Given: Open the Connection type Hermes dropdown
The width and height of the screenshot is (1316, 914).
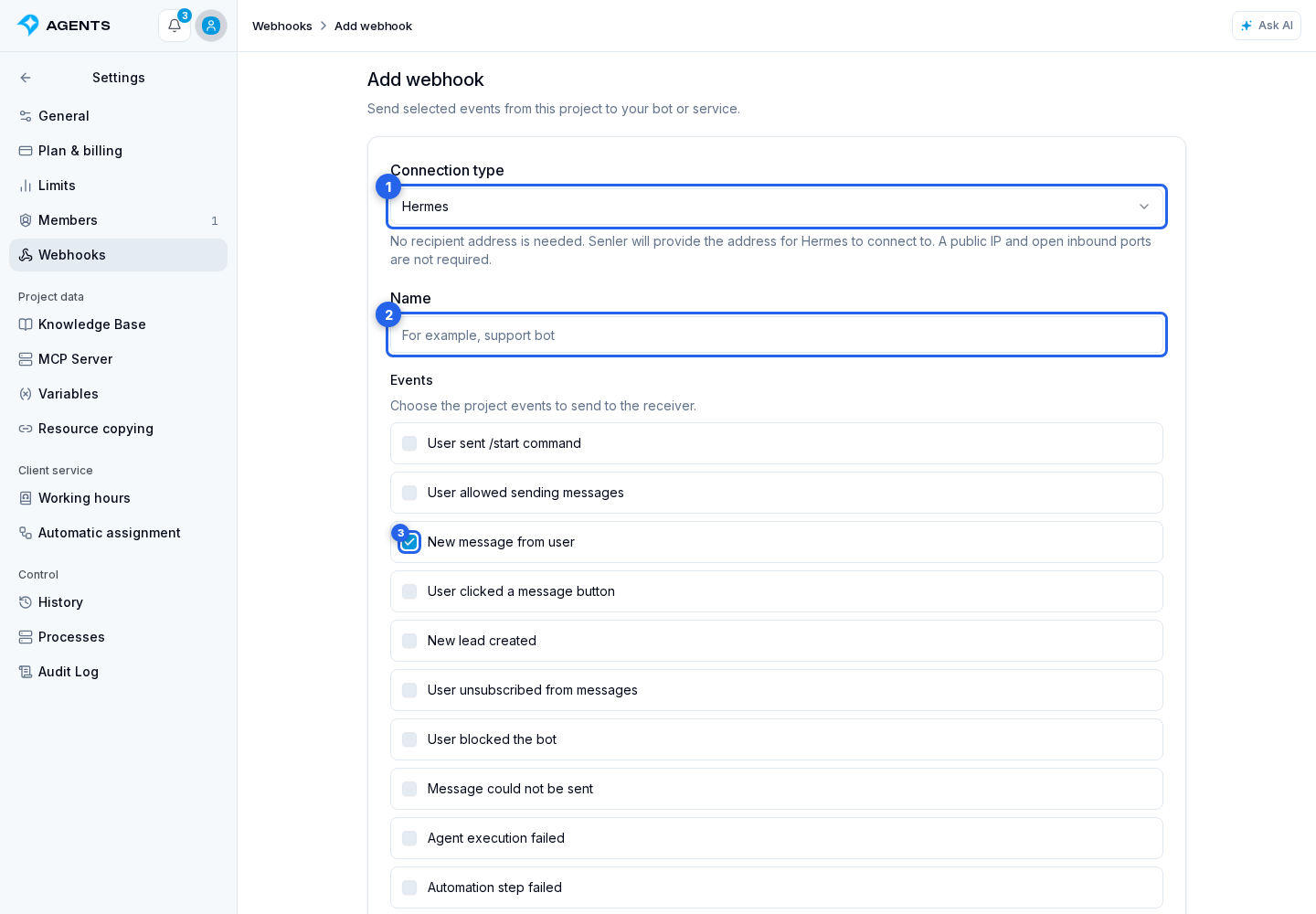Looking at the screenshot, I should (777, 207).
